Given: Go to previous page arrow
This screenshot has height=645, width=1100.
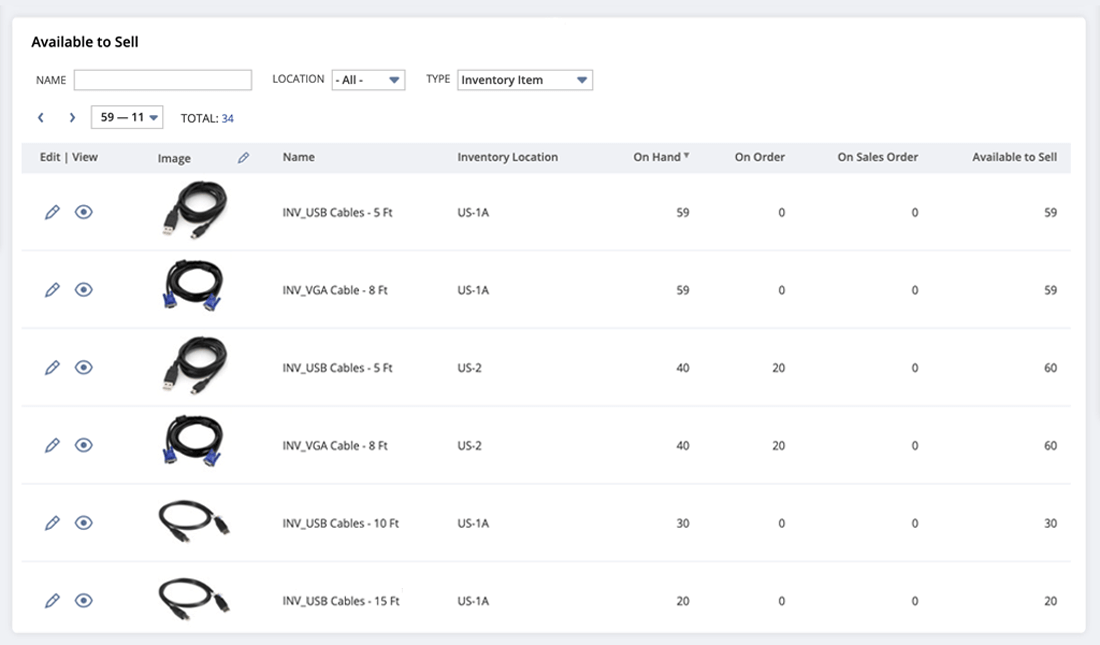Looking at the screenshot, I should click(41, 118).
